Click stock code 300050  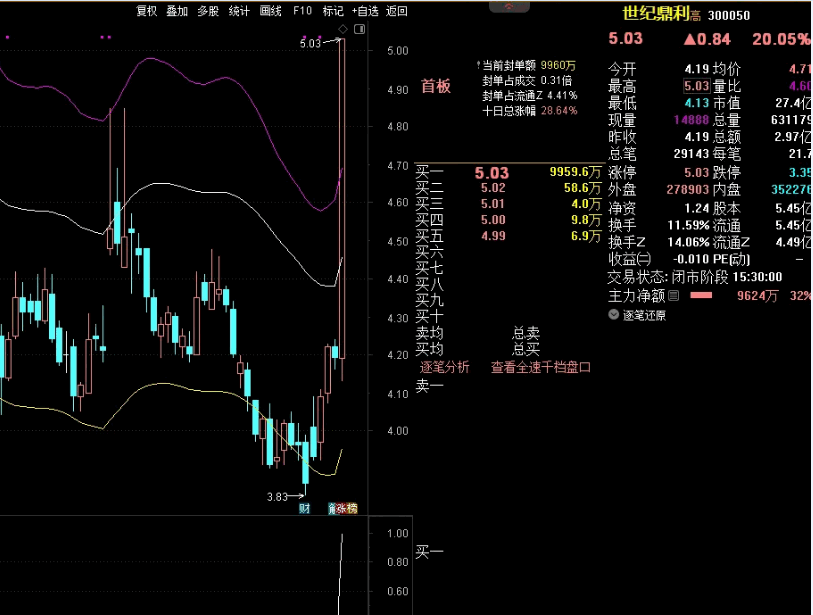click(729, 16)
